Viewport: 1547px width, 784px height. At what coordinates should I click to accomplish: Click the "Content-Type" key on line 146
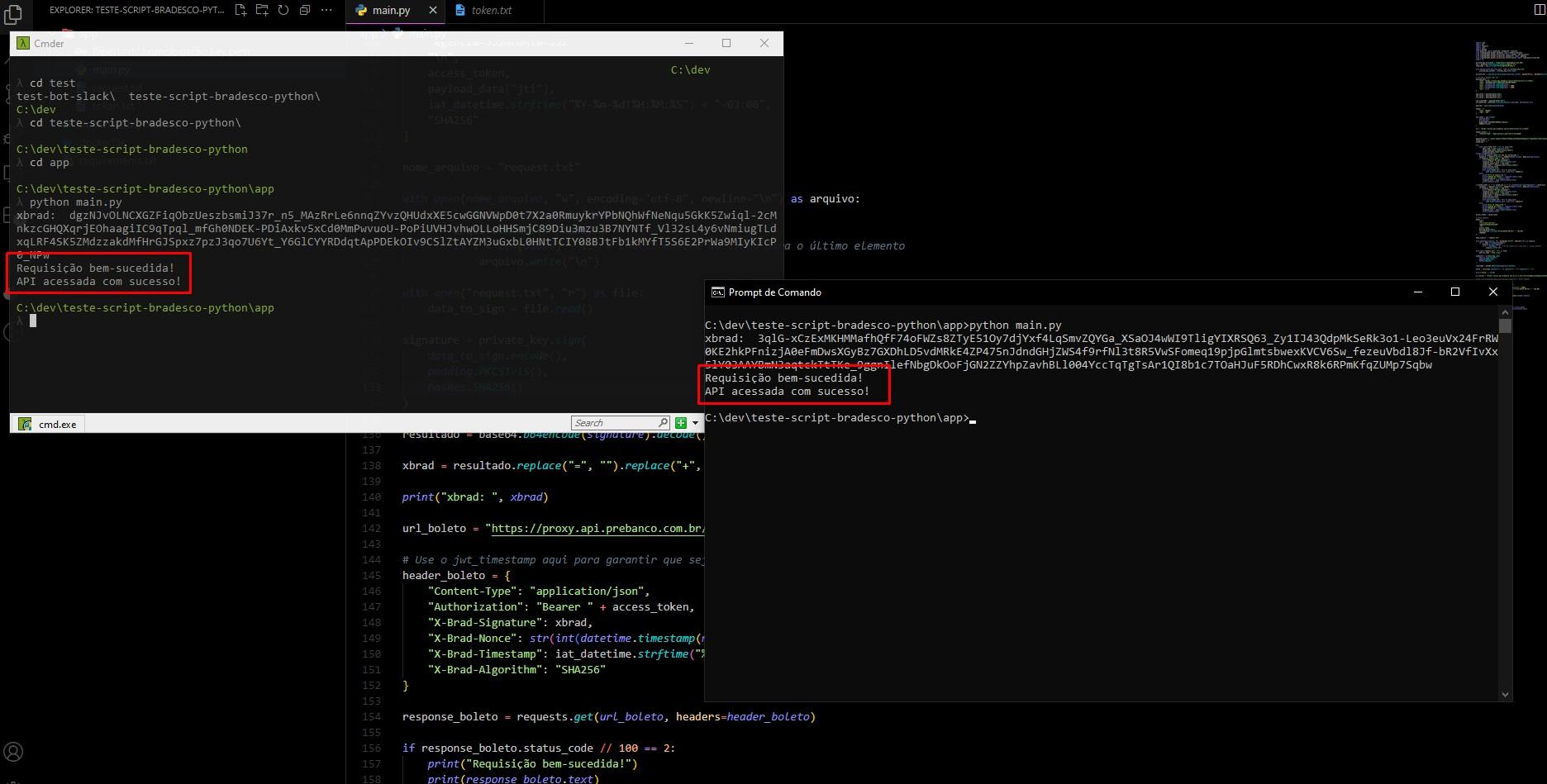[x=475, y=592]
